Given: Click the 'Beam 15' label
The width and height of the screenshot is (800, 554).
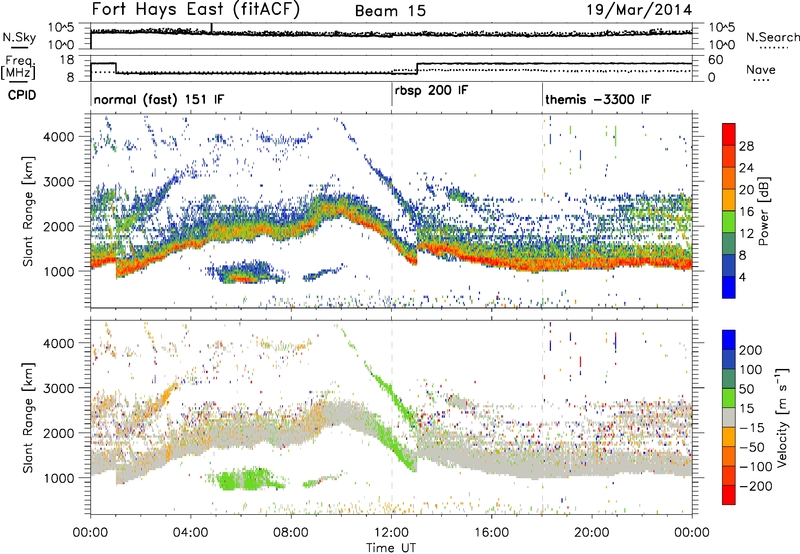Looking at the screenshot, I should [x=390, y=11].
